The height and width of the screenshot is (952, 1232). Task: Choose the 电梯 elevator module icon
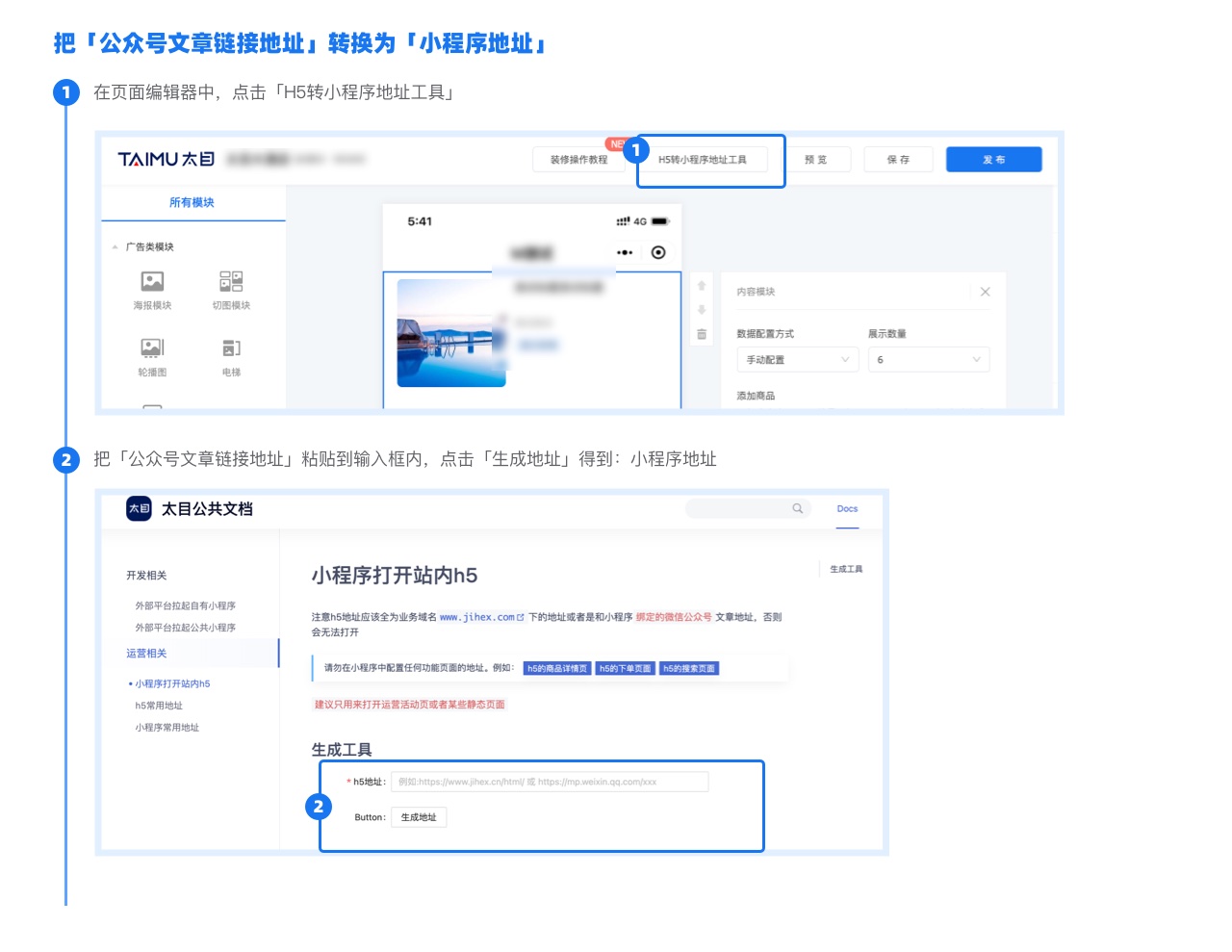click(x=231, y=347)
